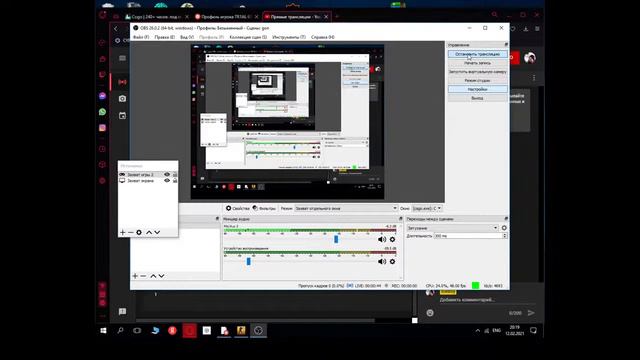Open the Windows Start menu
The width and height of the screenshot is (640, 360).
[103, 331]
